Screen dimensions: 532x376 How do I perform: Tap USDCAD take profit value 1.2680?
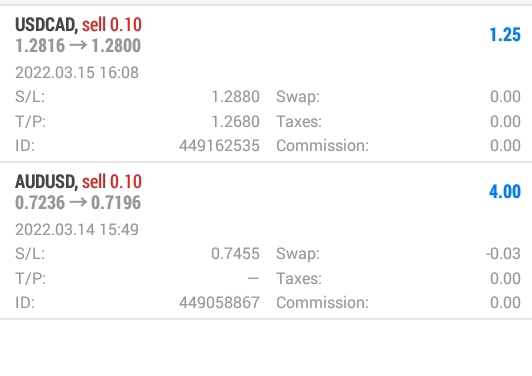235,121
